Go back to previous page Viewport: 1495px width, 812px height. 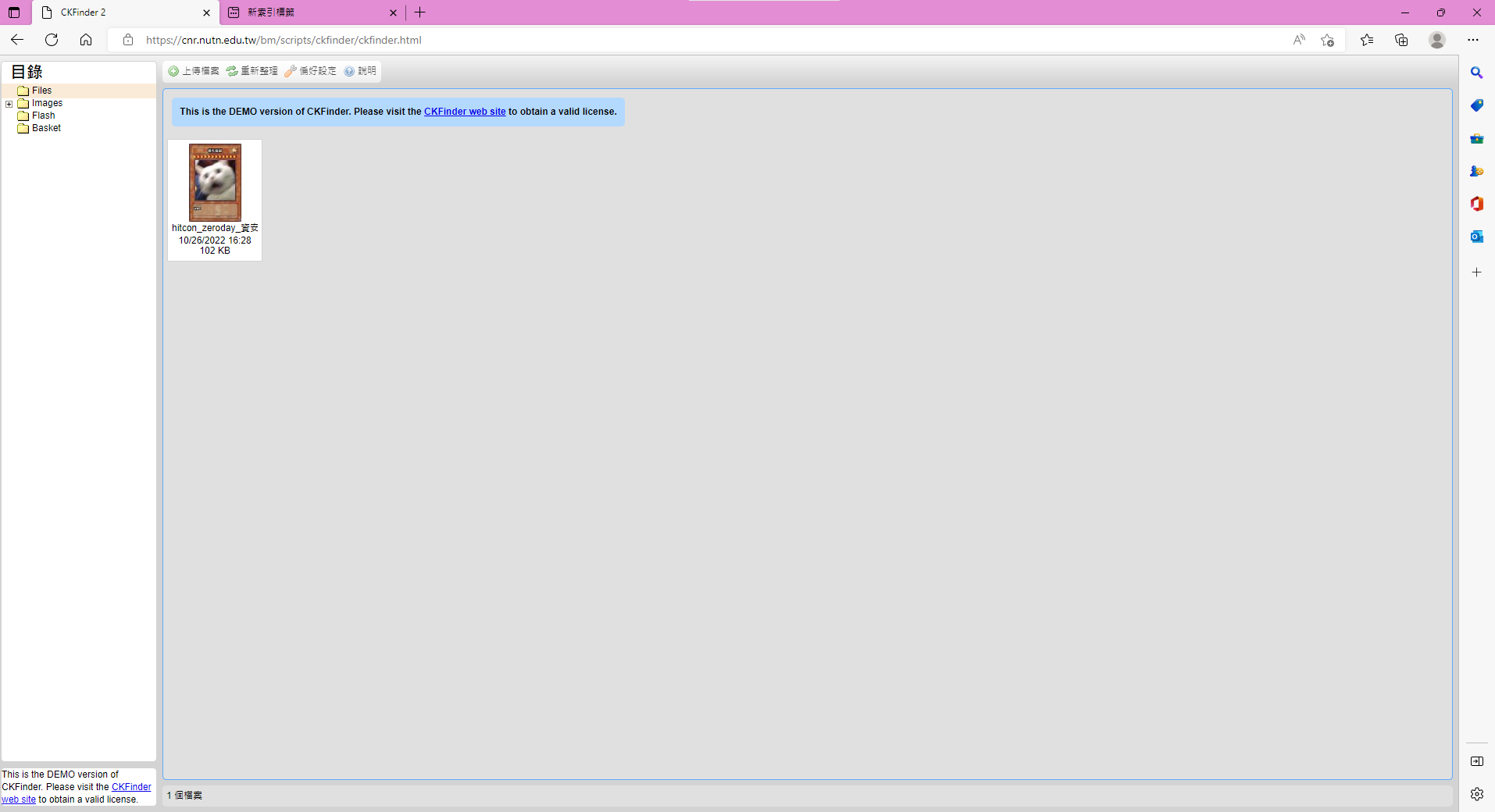tap(17, 40)
